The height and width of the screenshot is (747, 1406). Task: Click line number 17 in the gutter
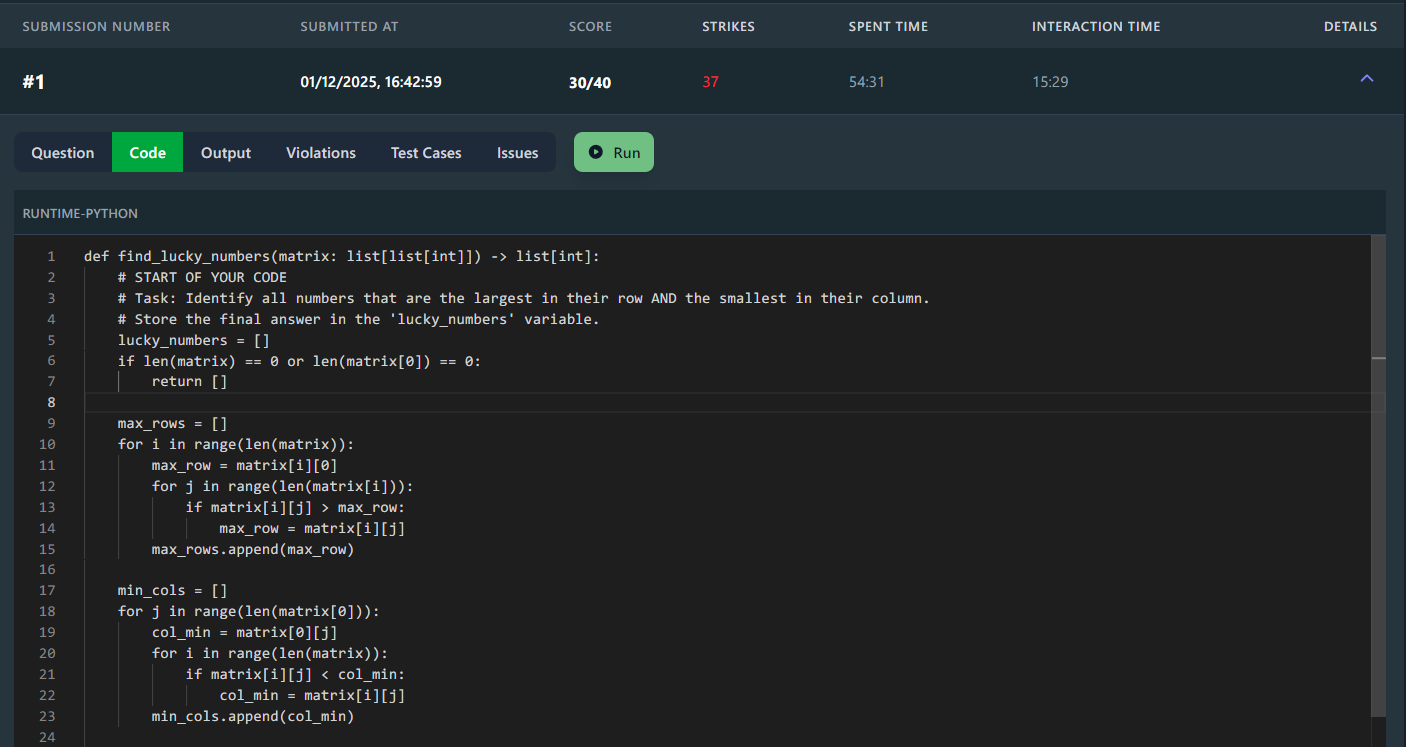tap(49, 591)
